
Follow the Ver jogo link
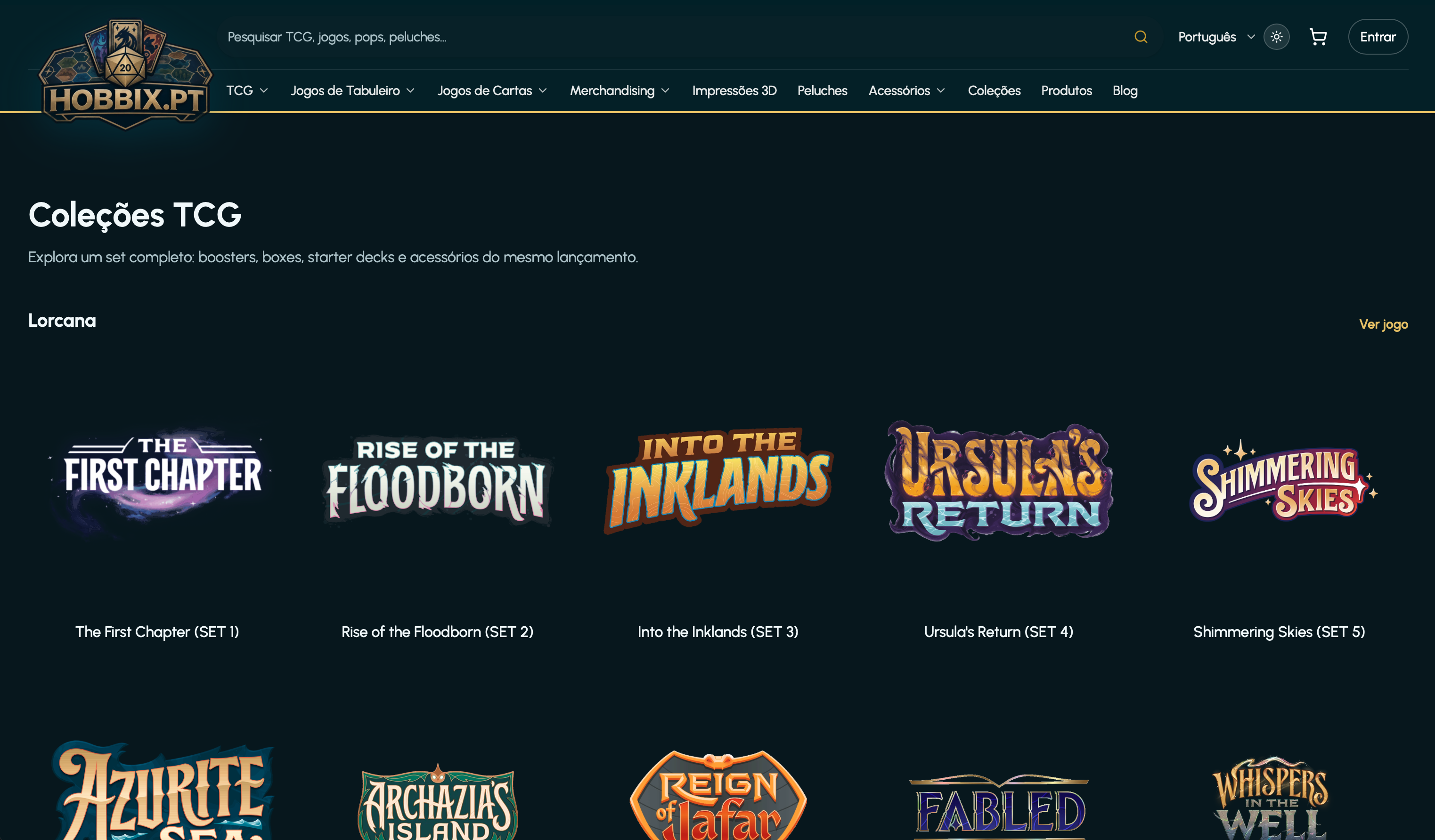(x=1383, y=324)
